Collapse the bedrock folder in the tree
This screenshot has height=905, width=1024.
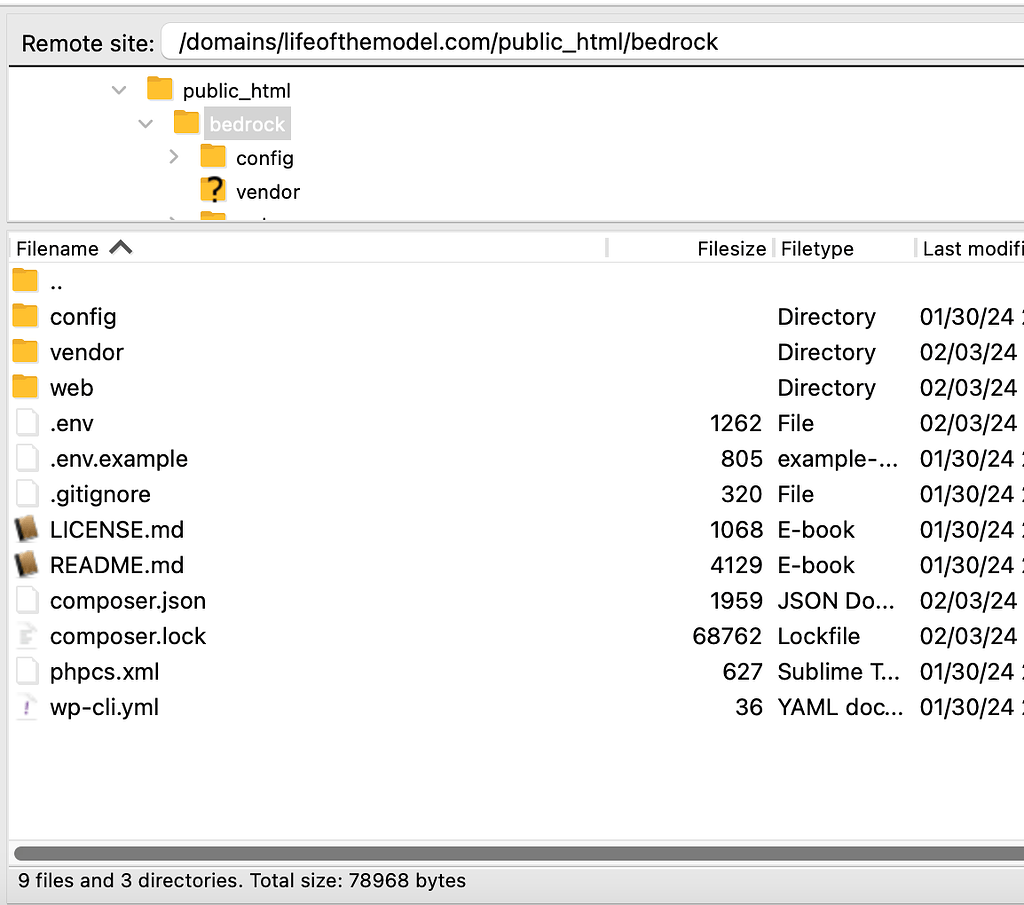pyautogui.click(x=145, y=123)
